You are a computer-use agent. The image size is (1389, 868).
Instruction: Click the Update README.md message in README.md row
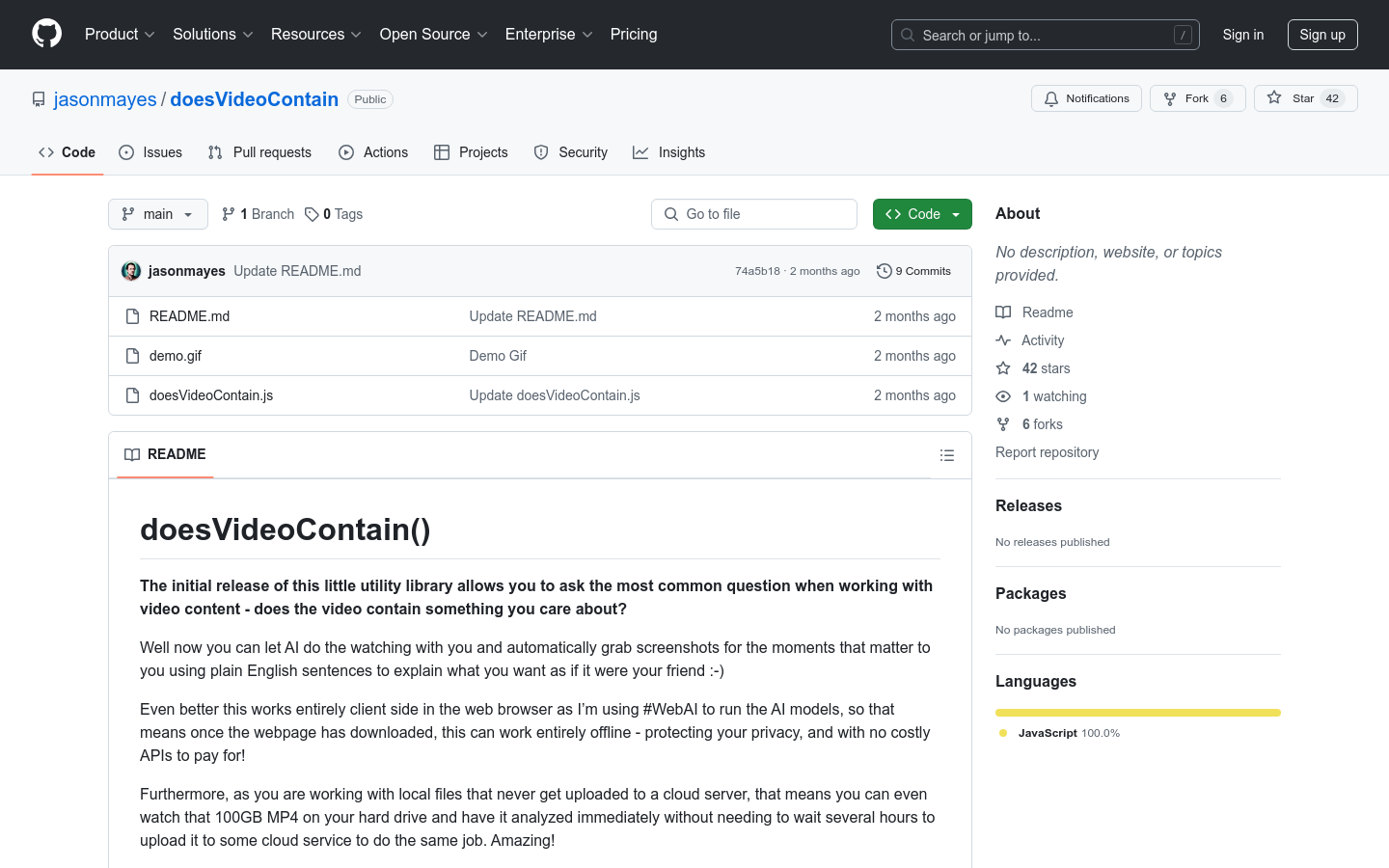pyautogui.click(x=532, y=316)
